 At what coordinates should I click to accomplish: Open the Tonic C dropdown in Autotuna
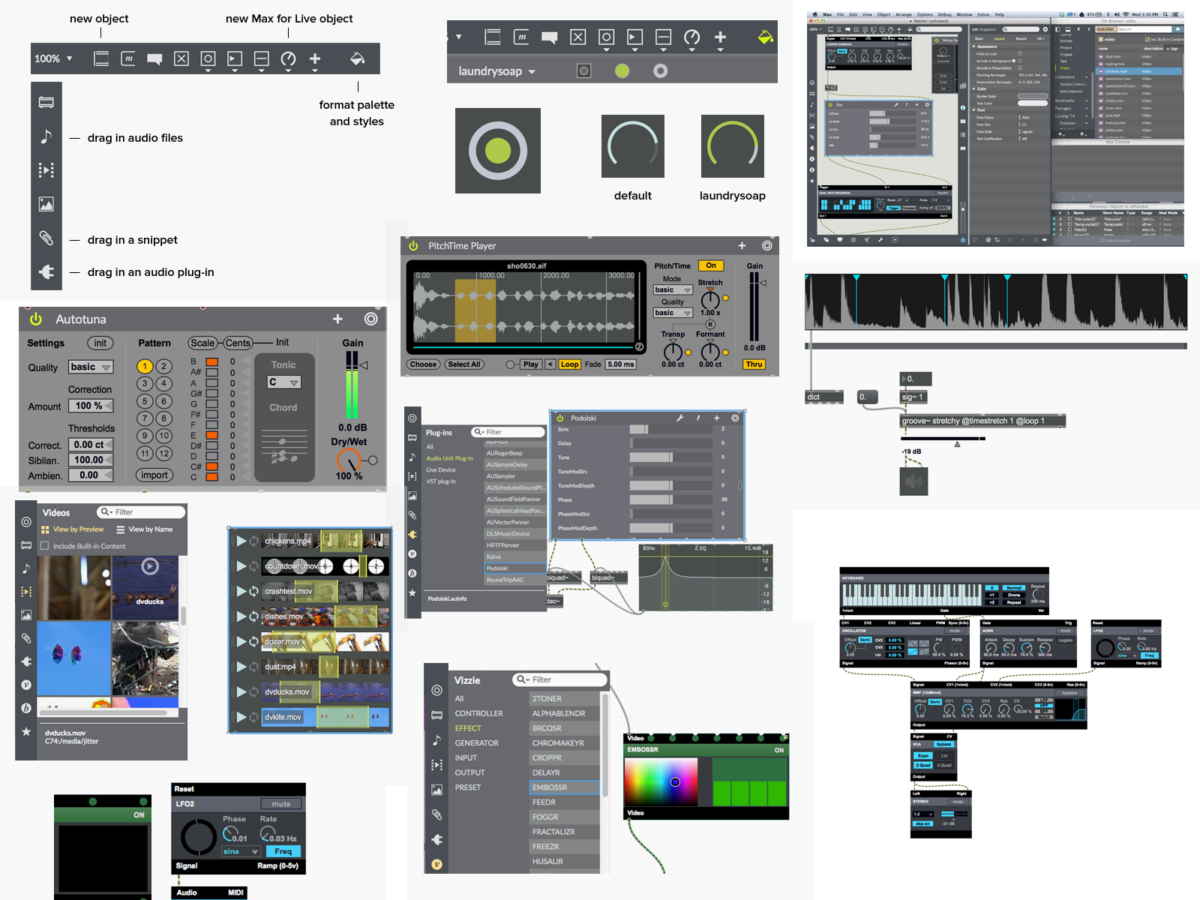pyautogui.click(x=283, y=382)
